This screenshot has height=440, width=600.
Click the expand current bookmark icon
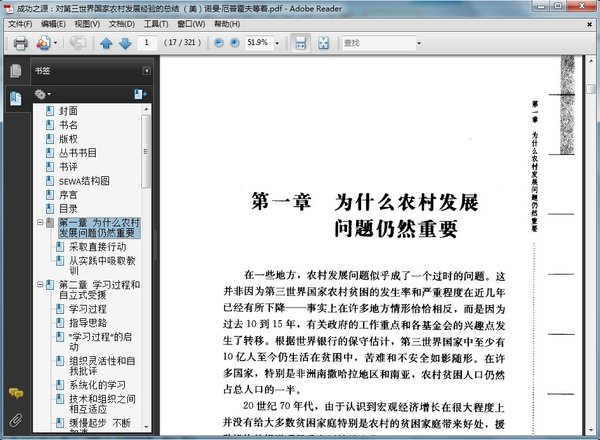140,94
